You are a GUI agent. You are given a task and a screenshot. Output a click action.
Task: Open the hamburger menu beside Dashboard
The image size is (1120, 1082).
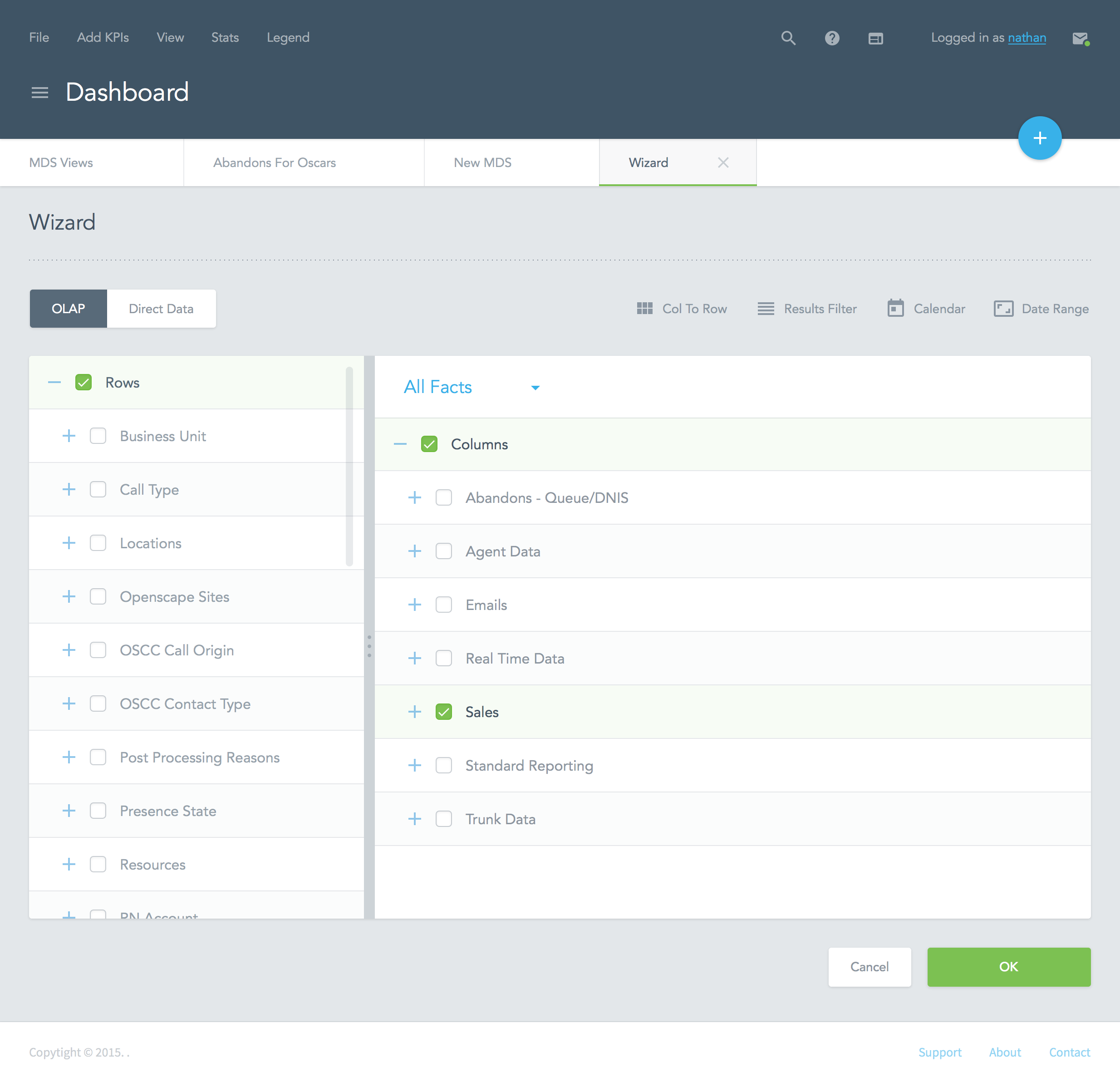pyautogui.click(x=39, y=93)
